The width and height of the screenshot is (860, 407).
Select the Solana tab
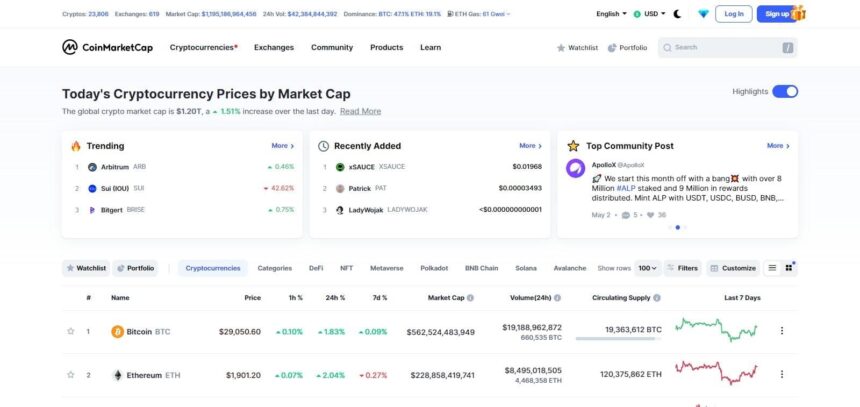tap(526, 268)
